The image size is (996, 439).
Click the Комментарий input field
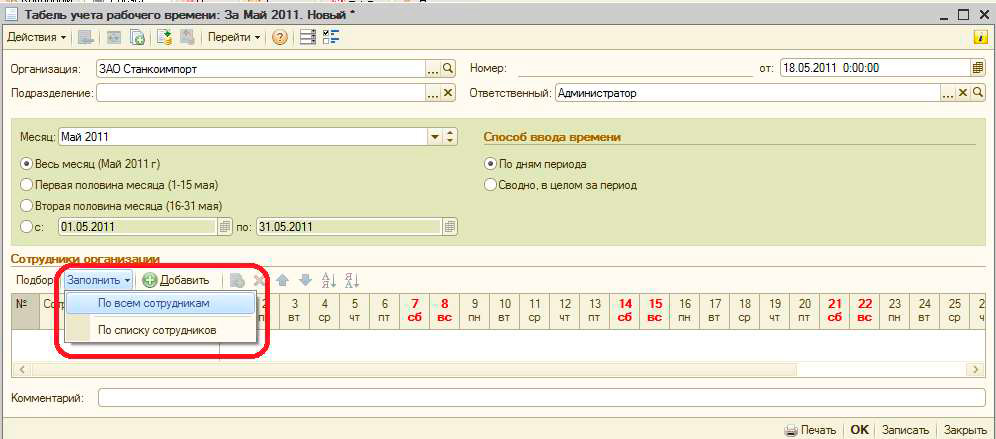tap(541, 398)
